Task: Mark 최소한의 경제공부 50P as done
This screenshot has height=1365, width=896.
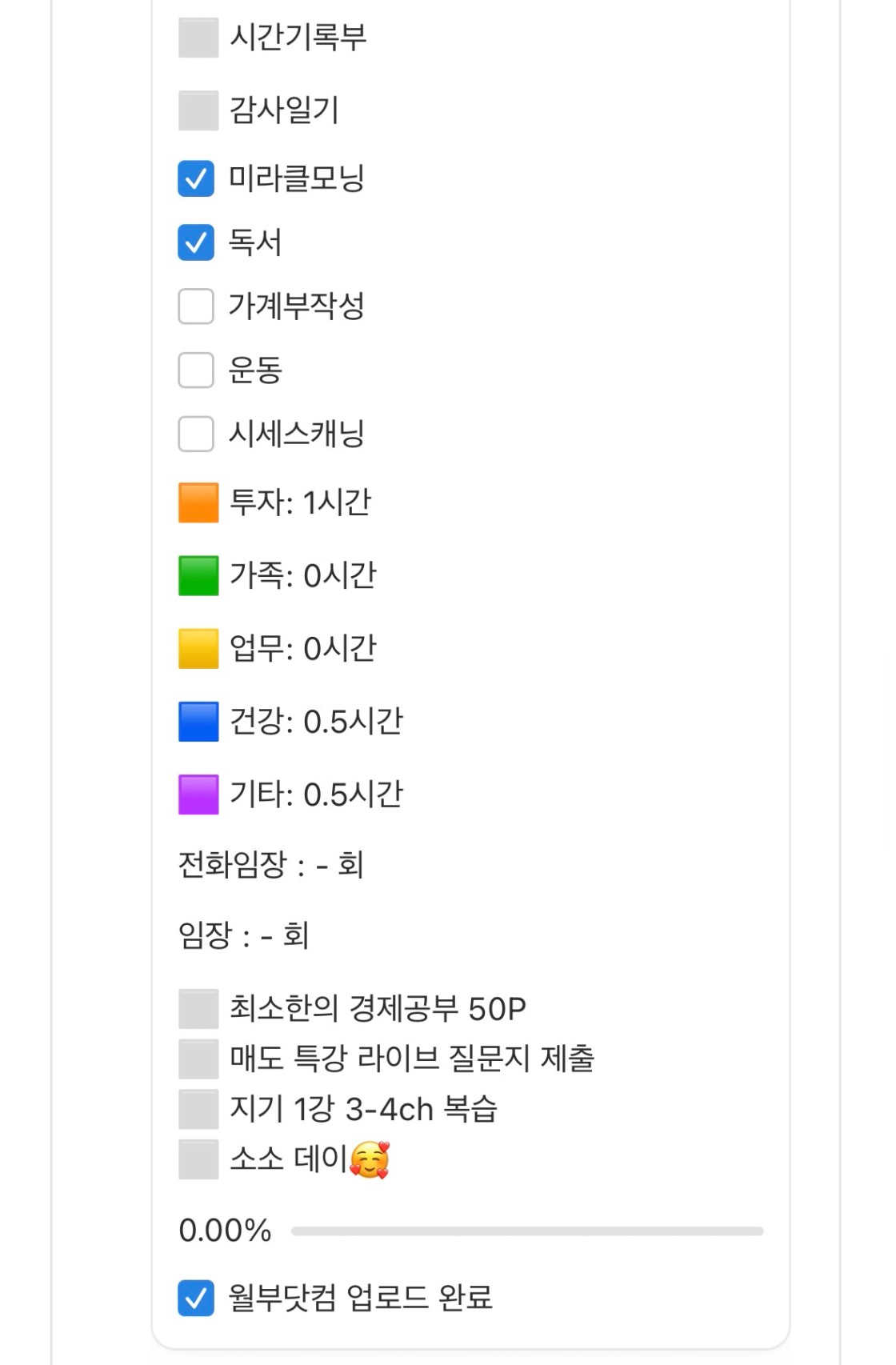Action: coord(198,1009)
